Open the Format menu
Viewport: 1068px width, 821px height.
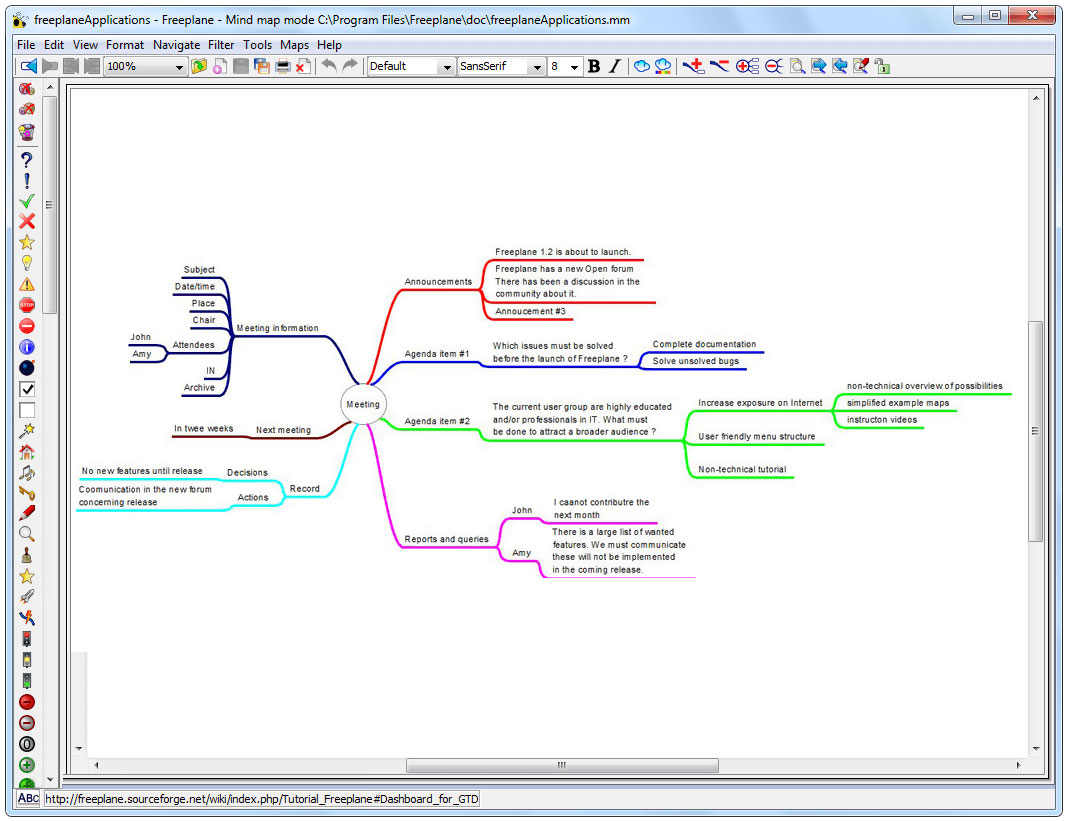click(x=125, y=45)
